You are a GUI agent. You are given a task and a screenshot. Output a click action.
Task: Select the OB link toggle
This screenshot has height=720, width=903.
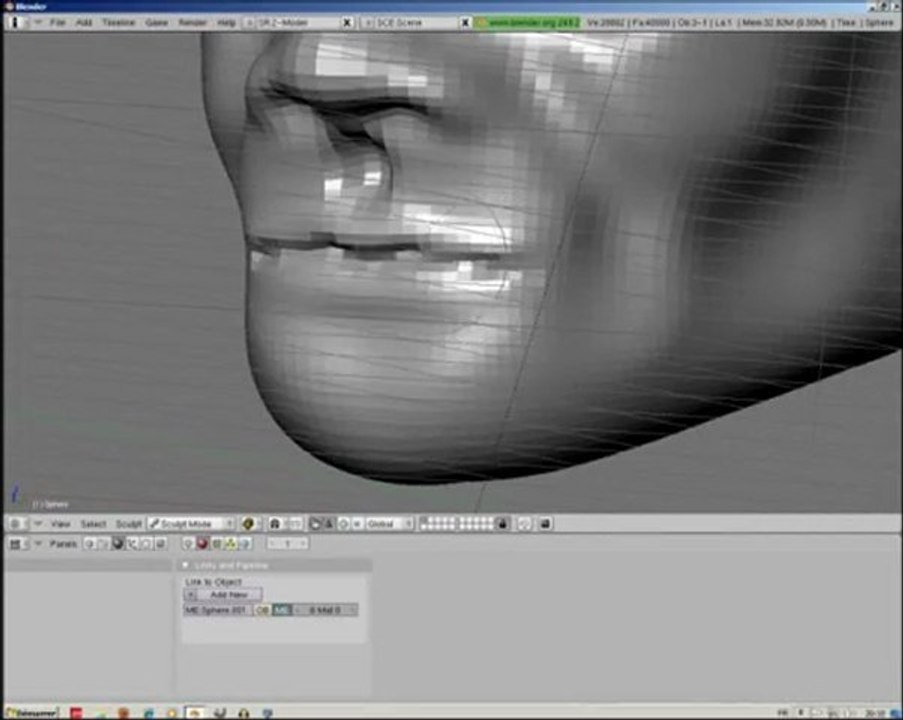pyautogui.click(x=262, y=610)
